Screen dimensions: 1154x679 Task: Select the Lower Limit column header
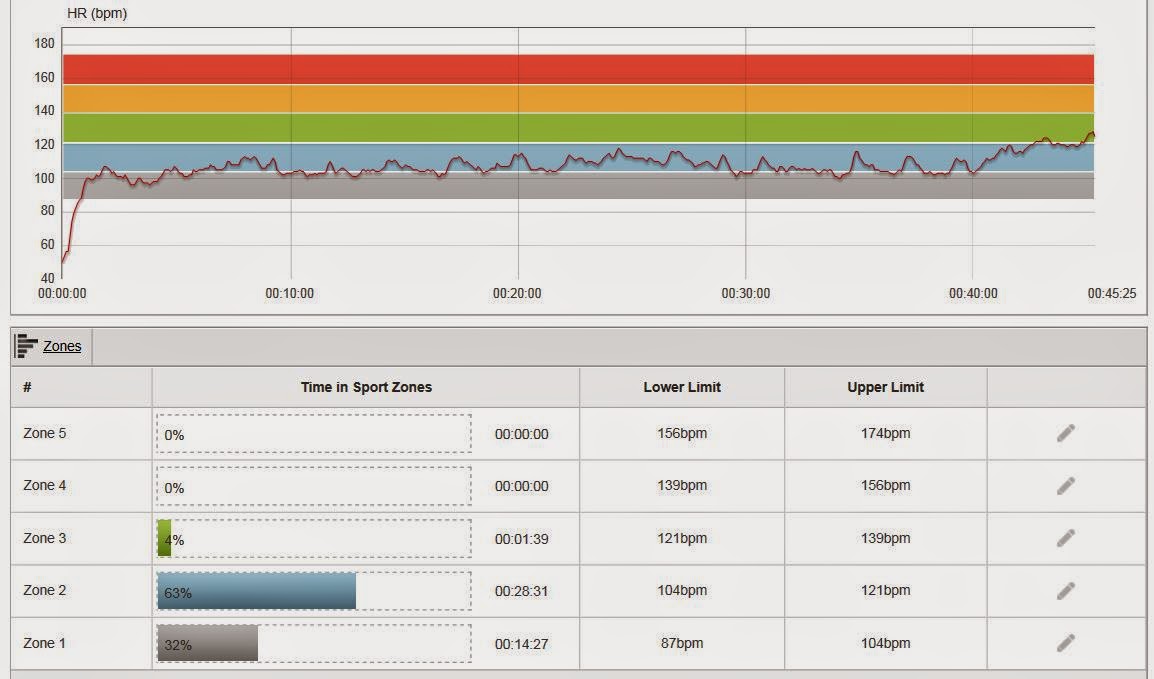click(x=682, y=387)
